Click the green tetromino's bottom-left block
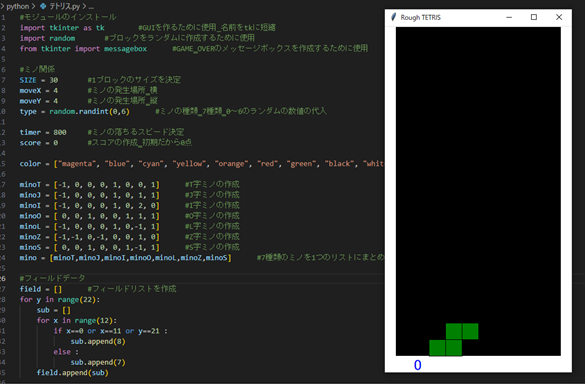Image resolution: width=585 pixels, height=385 pixels. (437, 348)
